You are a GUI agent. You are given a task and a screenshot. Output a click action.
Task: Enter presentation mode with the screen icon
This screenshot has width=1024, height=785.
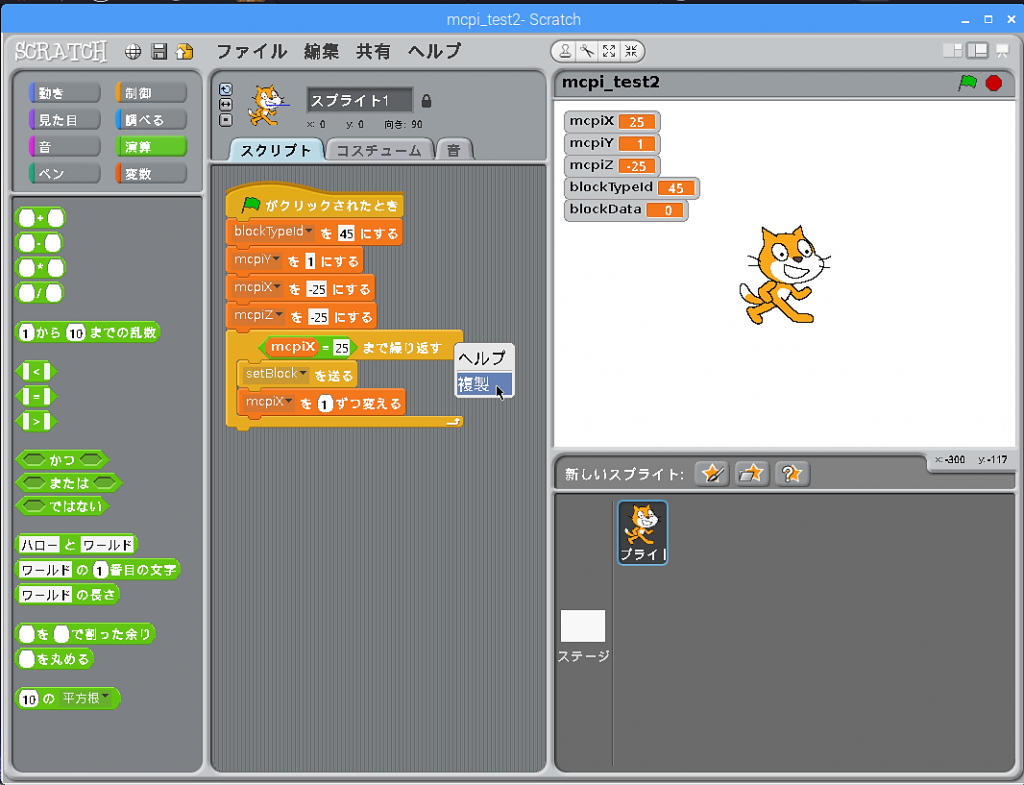pos(1002,50)
